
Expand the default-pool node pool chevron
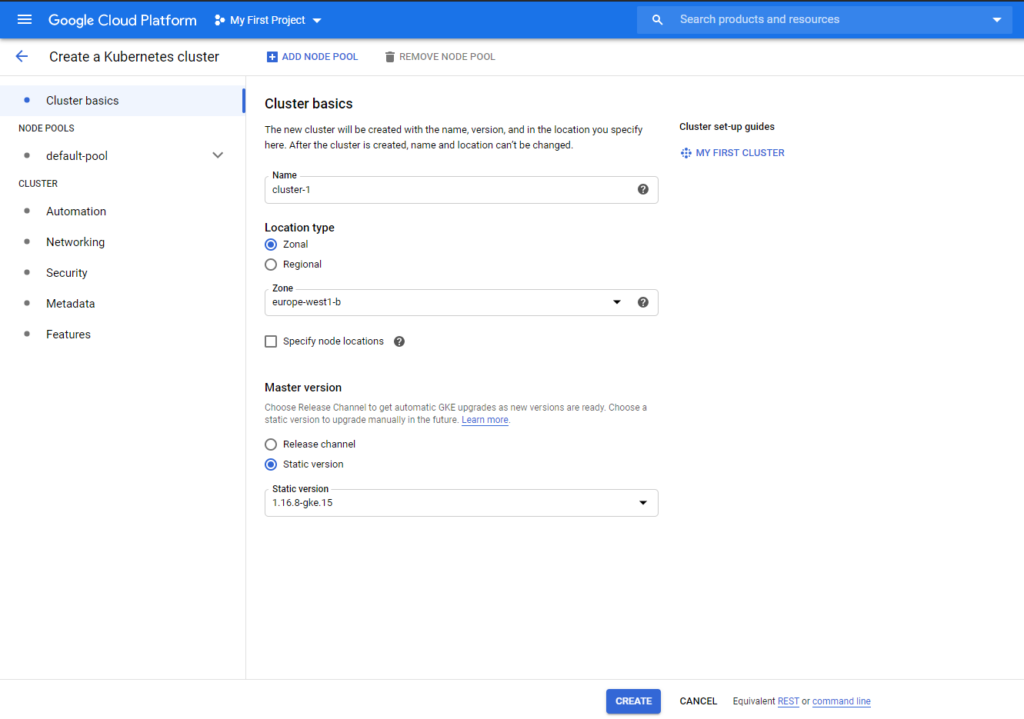[x=217, y=155]
